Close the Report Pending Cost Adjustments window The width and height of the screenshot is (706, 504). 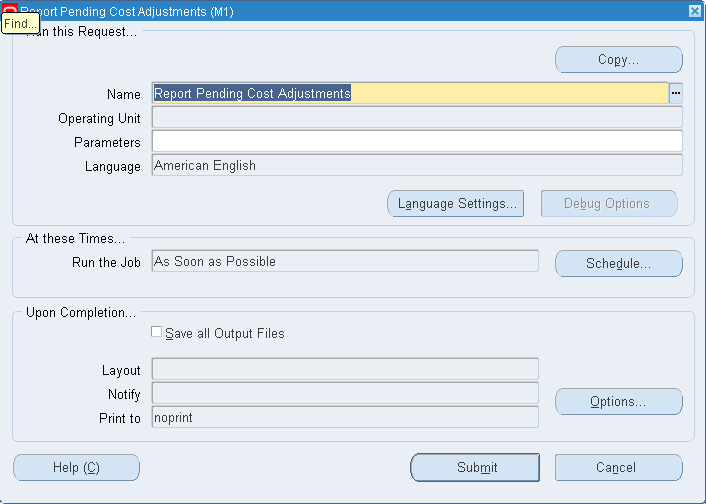pos(695,11)
